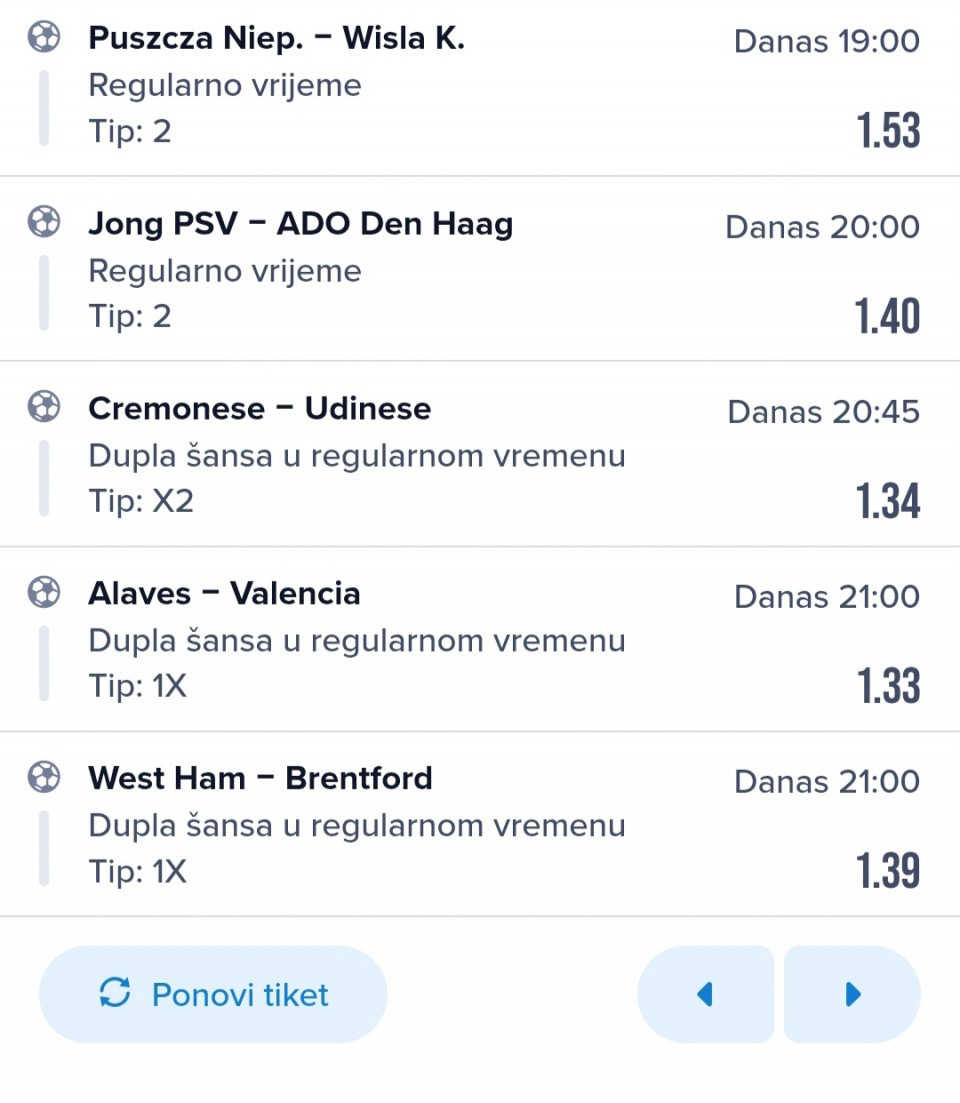Screen dimensions: 960x1103
Task: Click the 1.53 odds value
Action: point(888,131)
